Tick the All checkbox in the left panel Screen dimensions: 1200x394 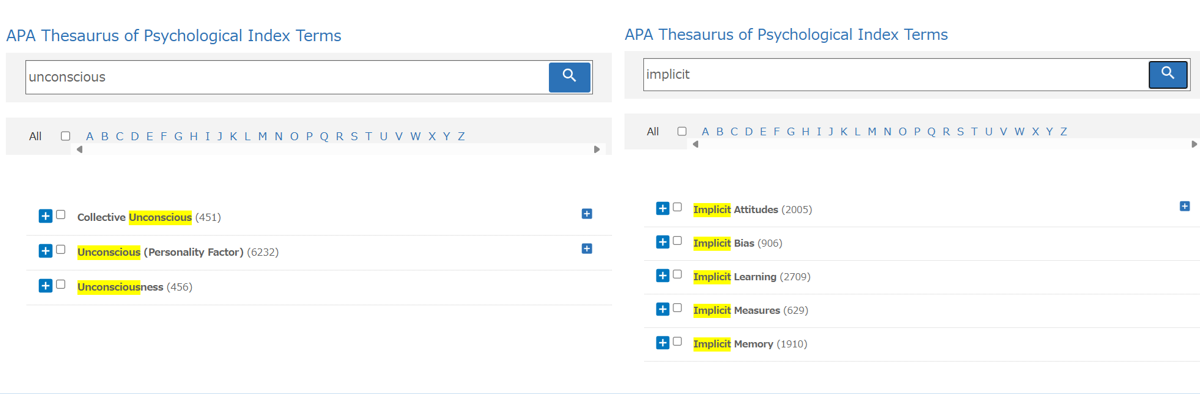tap(66, 136)
